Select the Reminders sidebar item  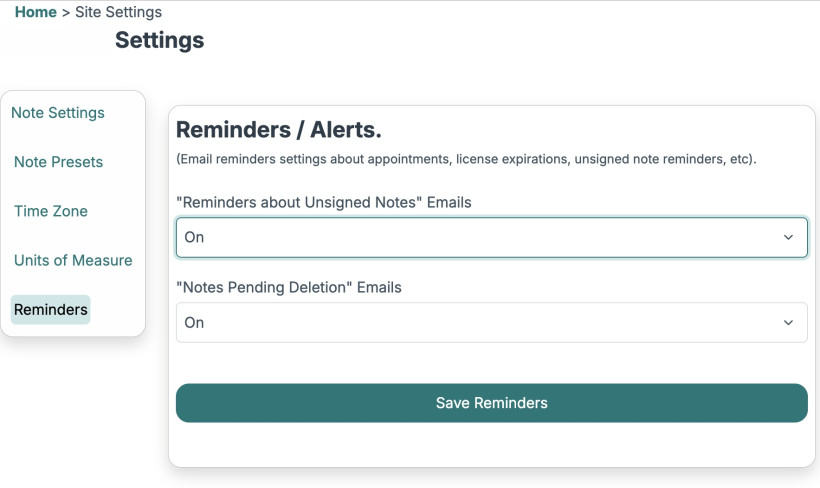tap(51, 310)
